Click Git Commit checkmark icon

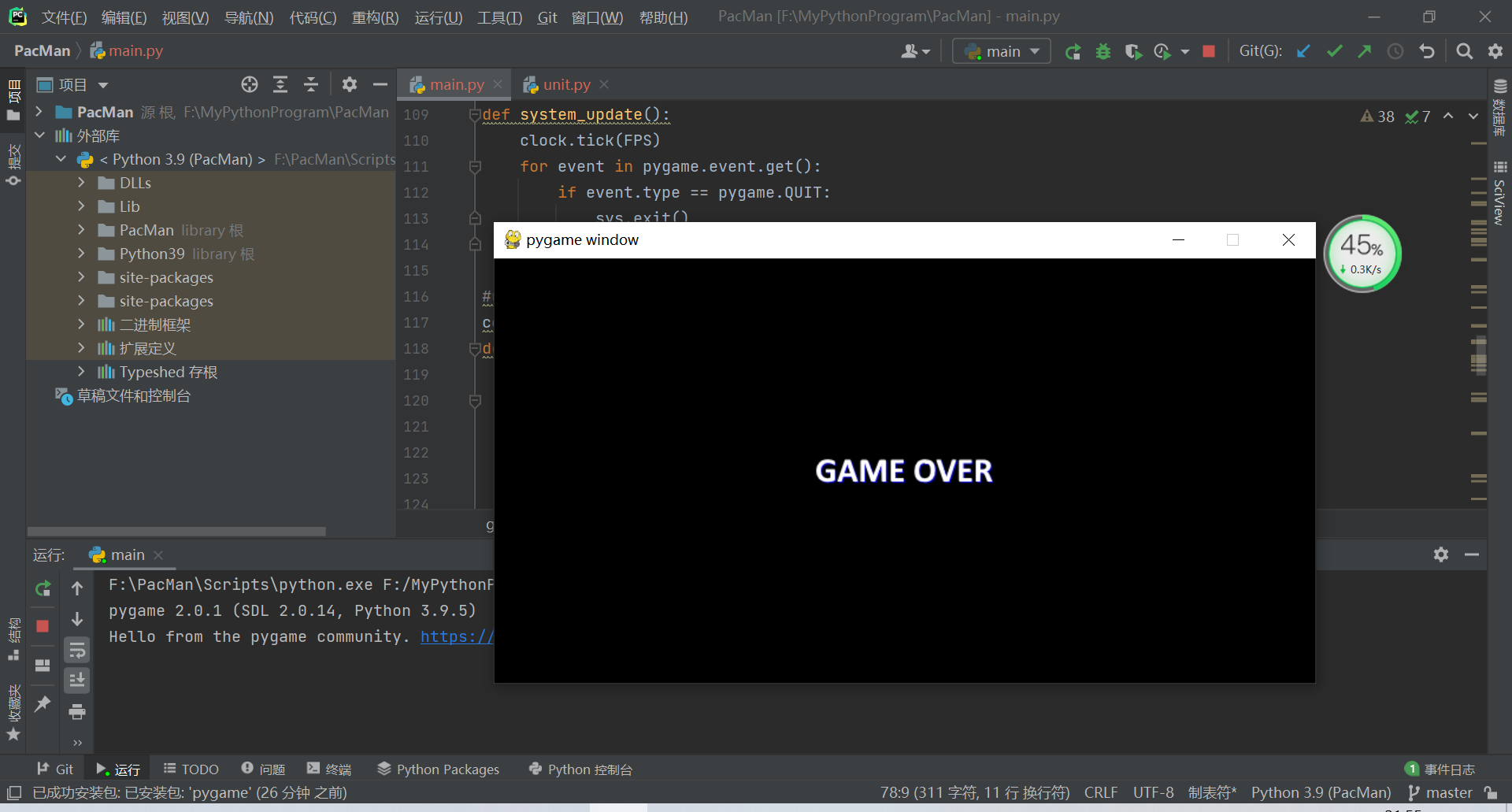tap(1334, 51)
